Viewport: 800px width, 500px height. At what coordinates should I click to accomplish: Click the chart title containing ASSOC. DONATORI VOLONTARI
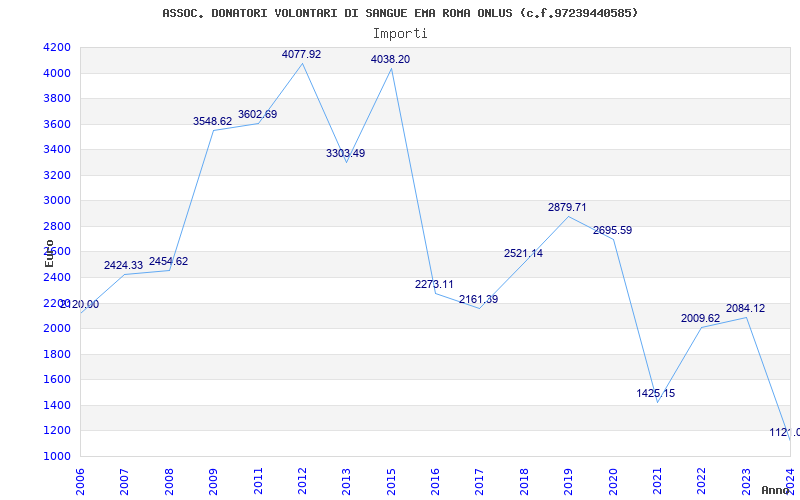click(400, 13)
